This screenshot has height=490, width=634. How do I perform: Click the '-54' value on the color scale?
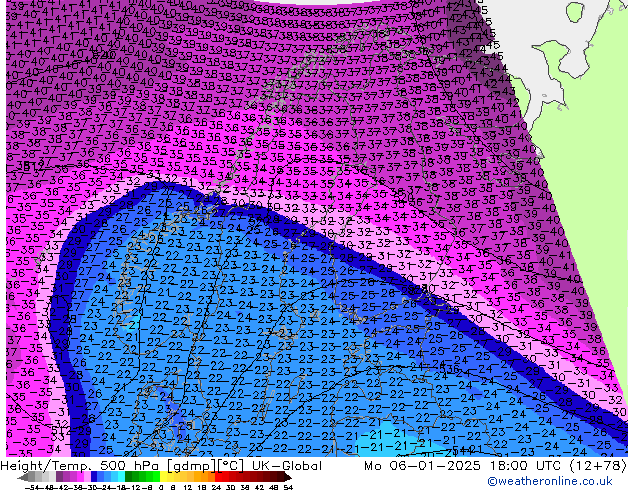click(x=32, y=487)
